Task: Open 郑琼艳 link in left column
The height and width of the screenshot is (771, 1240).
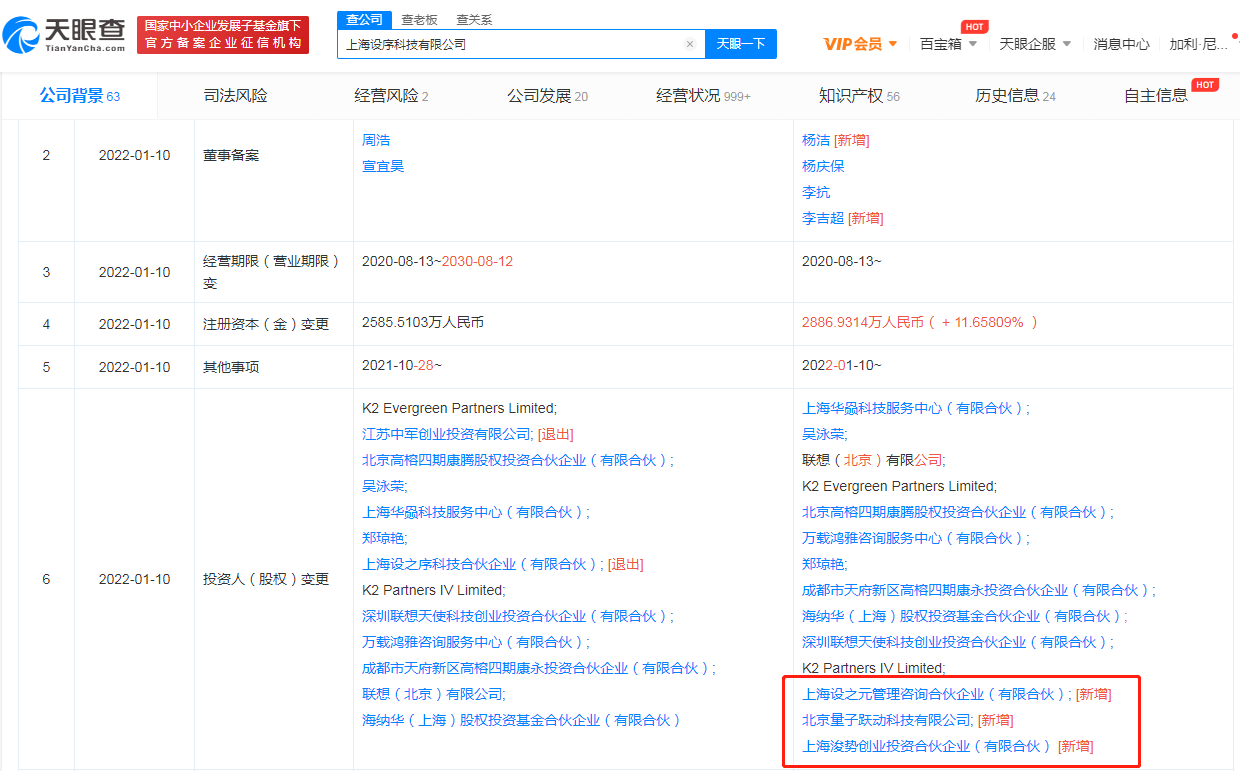Action: [383, 538]
